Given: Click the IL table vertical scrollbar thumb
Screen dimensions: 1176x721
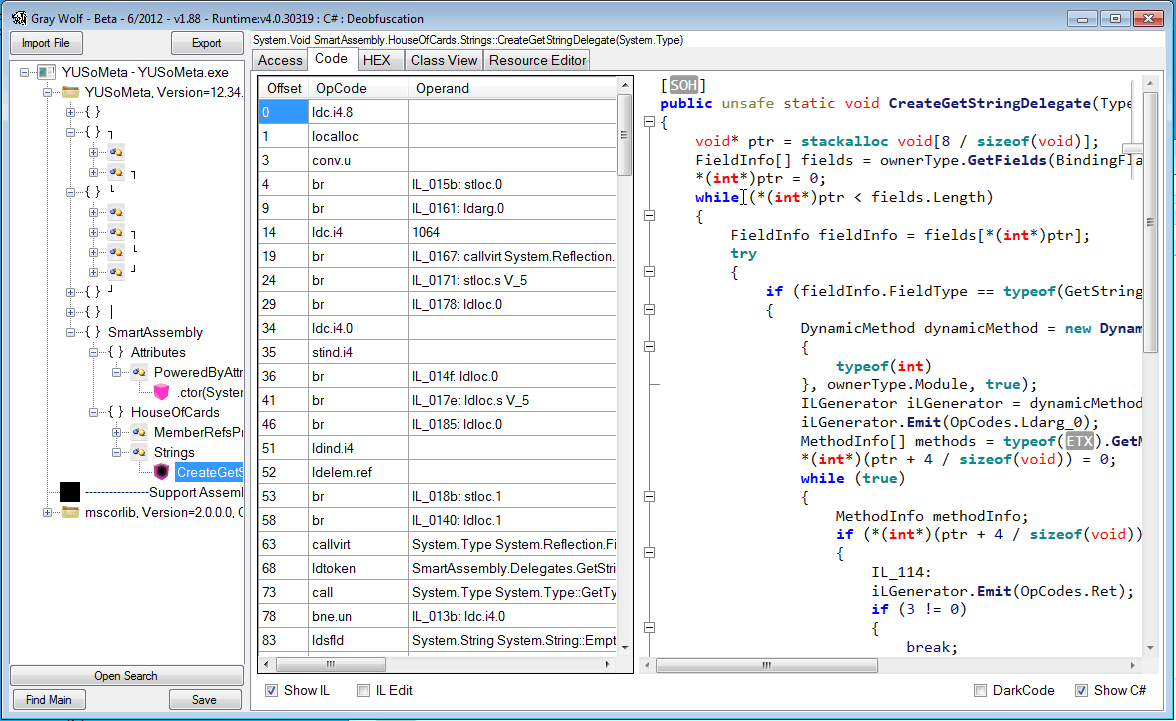Looking at the screenshot, I should (x=625, y=134).
